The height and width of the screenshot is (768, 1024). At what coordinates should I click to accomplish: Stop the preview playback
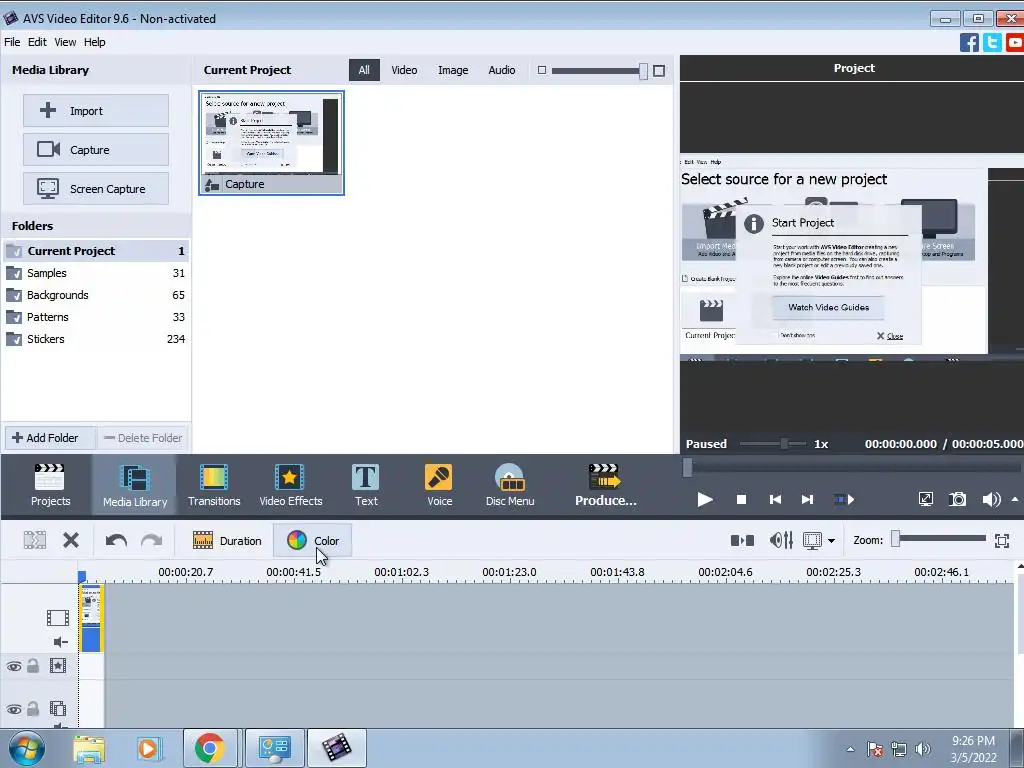tap(741, 500)
